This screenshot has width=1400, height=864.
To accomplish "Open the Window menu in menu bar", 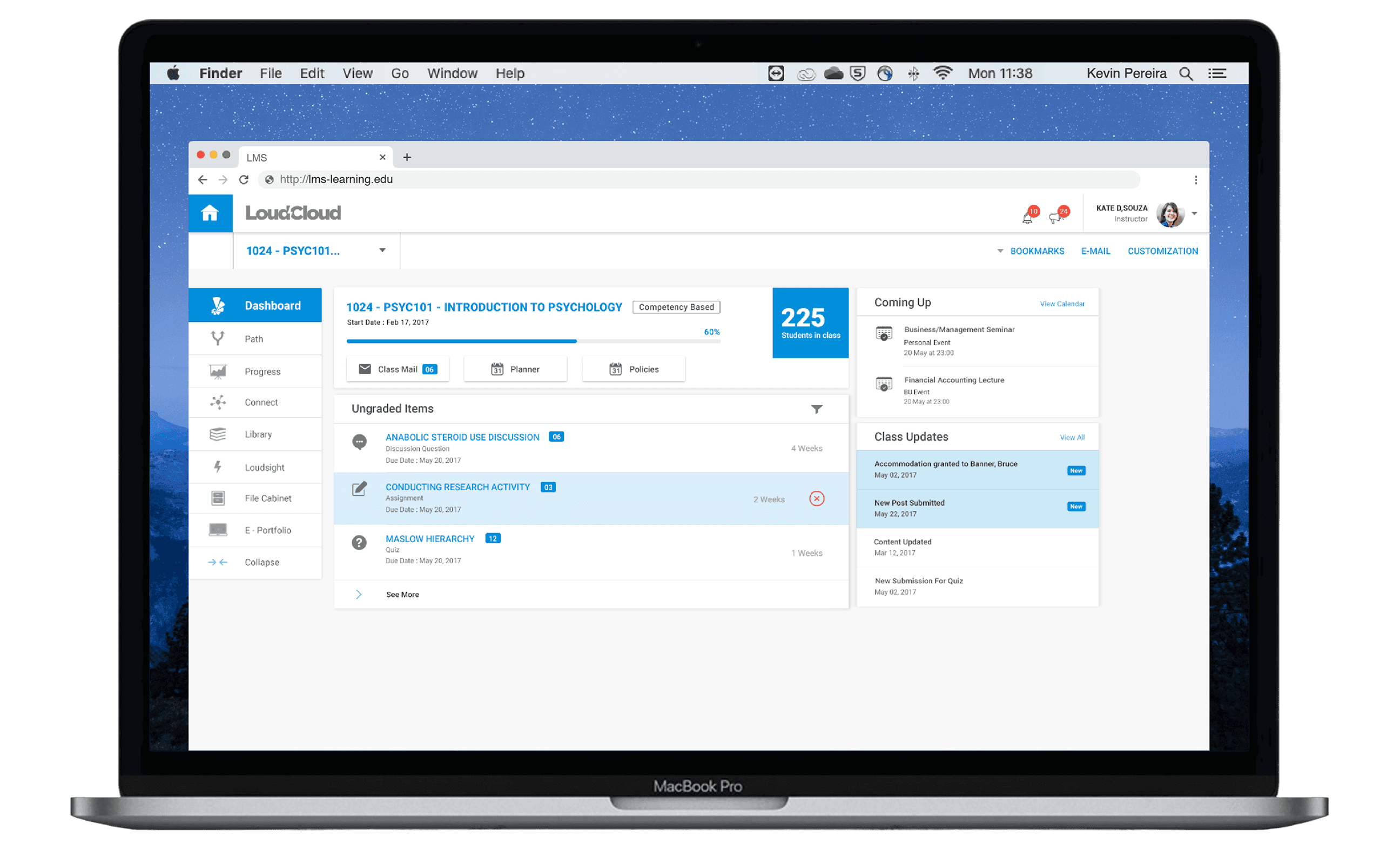I will click(452, 74).
